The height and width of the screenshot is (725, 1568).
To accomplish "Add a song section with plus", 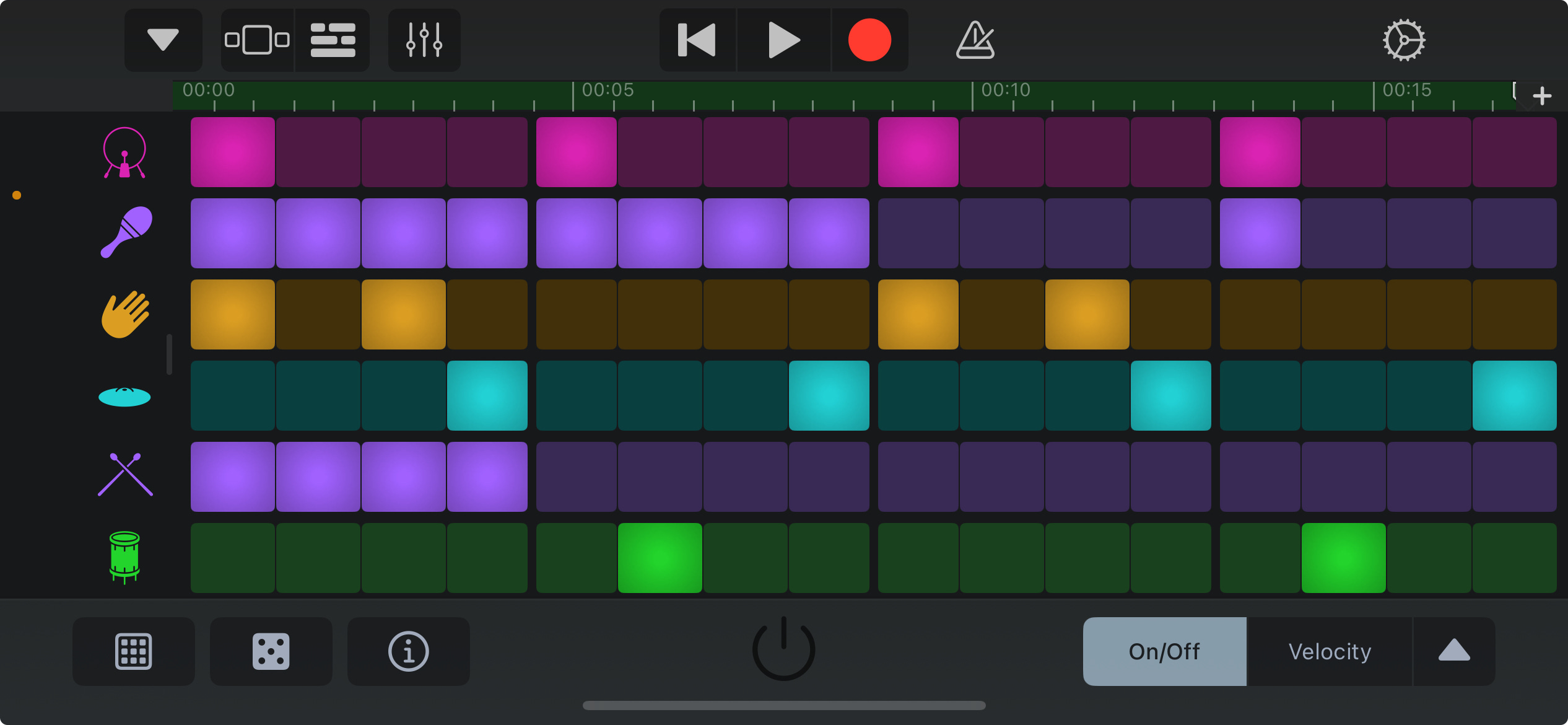I will tap(1541, 96).
